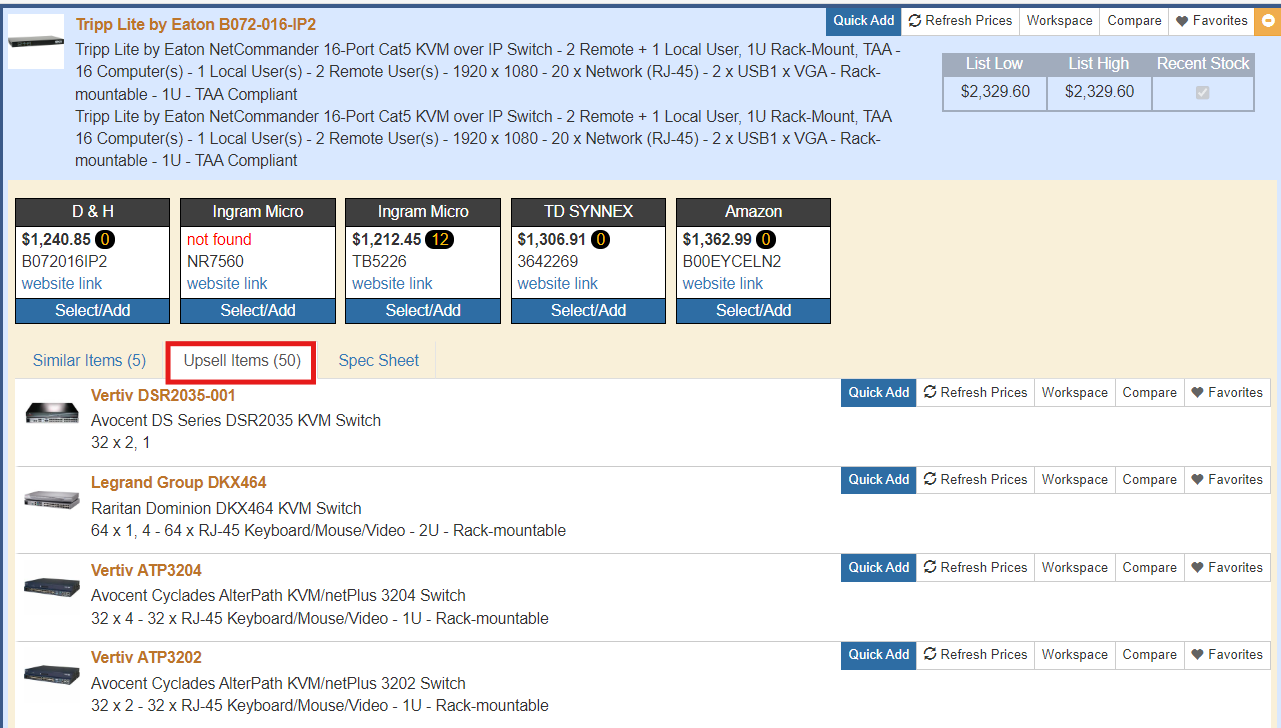Click Select/Add under Amazon
1281x728 pixels.
753,311
